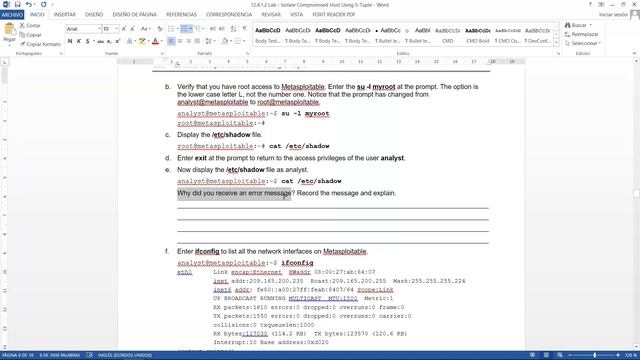Apply bullet list formatting
This screenshot has height=360, width=640.
click(171, 29)
